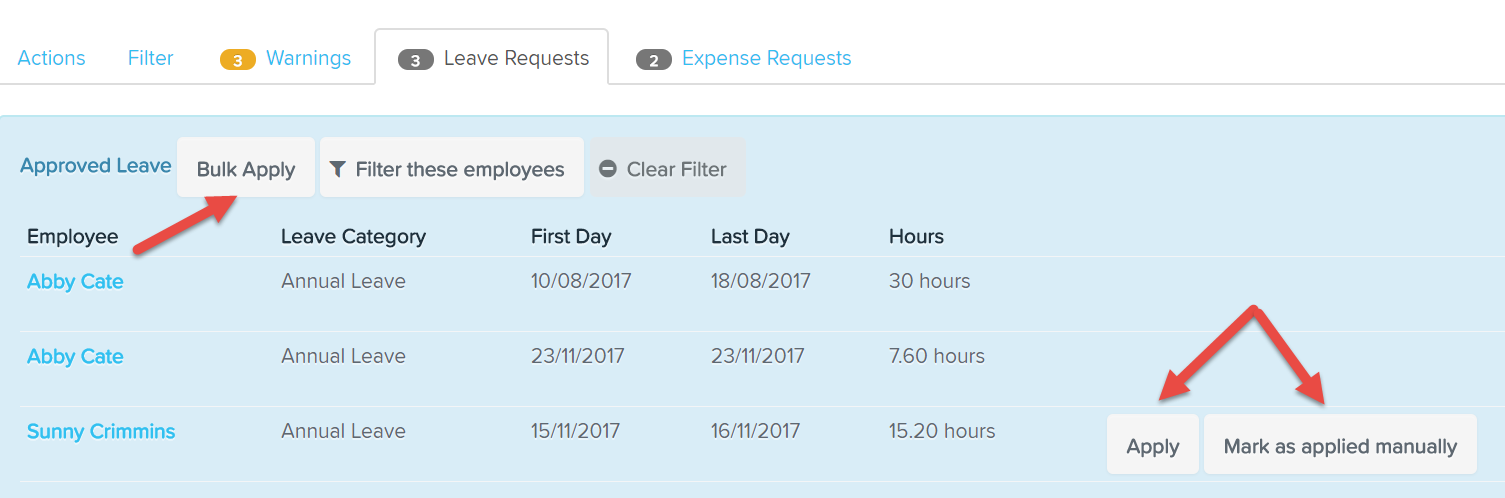Click the minus circle icon in Clear Filter
Image resolution: width=1505 pixels, height=498 pixels.
point(608,169)
